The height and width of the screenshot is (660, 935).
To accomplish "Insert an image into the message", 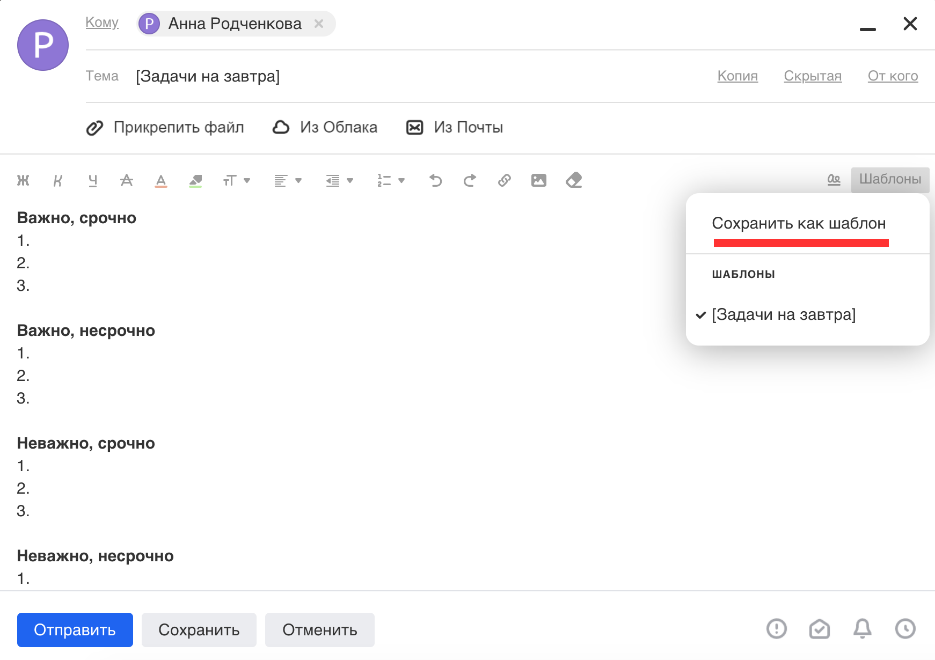I will (x=539, y=180).
